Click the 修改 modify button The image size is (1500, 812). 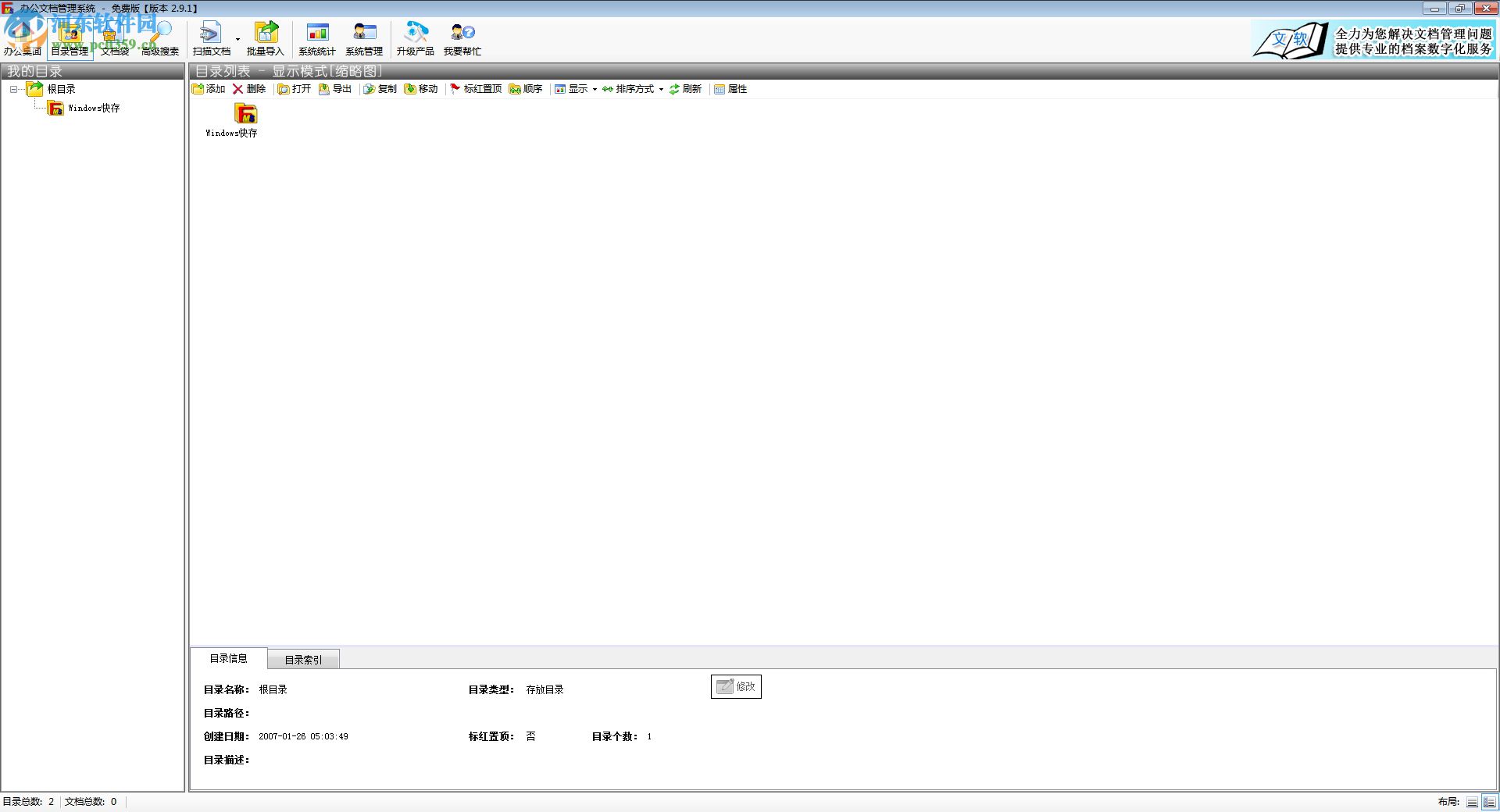pyautogui.click(x=735, y=686)
